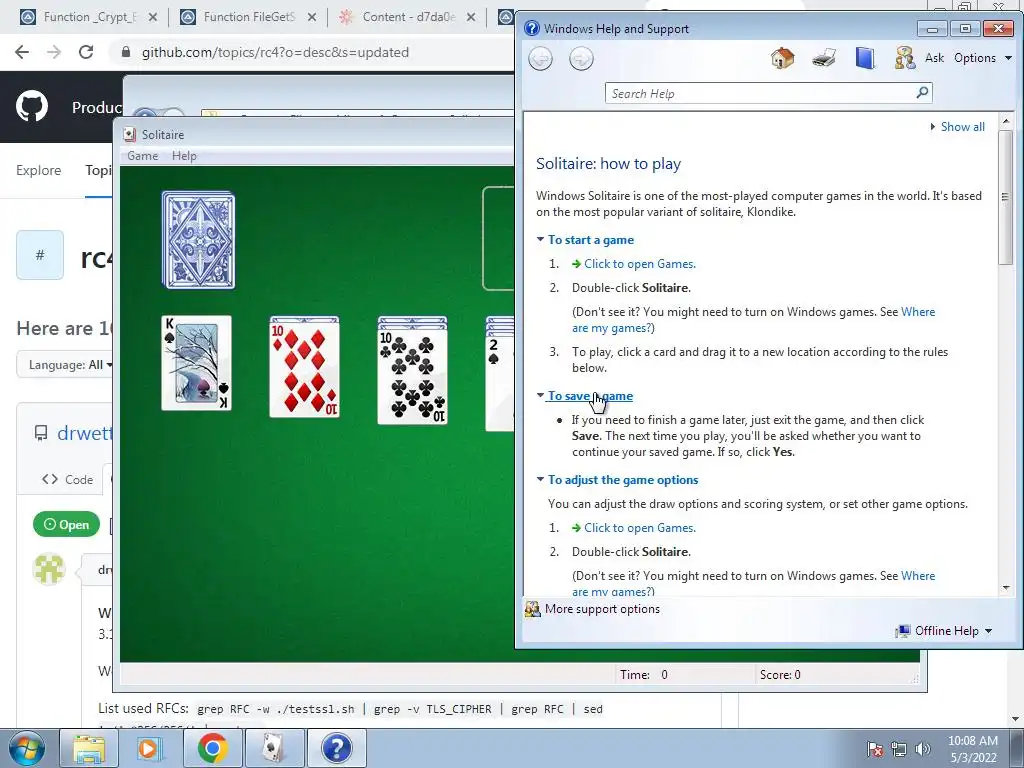
Task: Open the Solitaire Game menu
Action: 142,155
